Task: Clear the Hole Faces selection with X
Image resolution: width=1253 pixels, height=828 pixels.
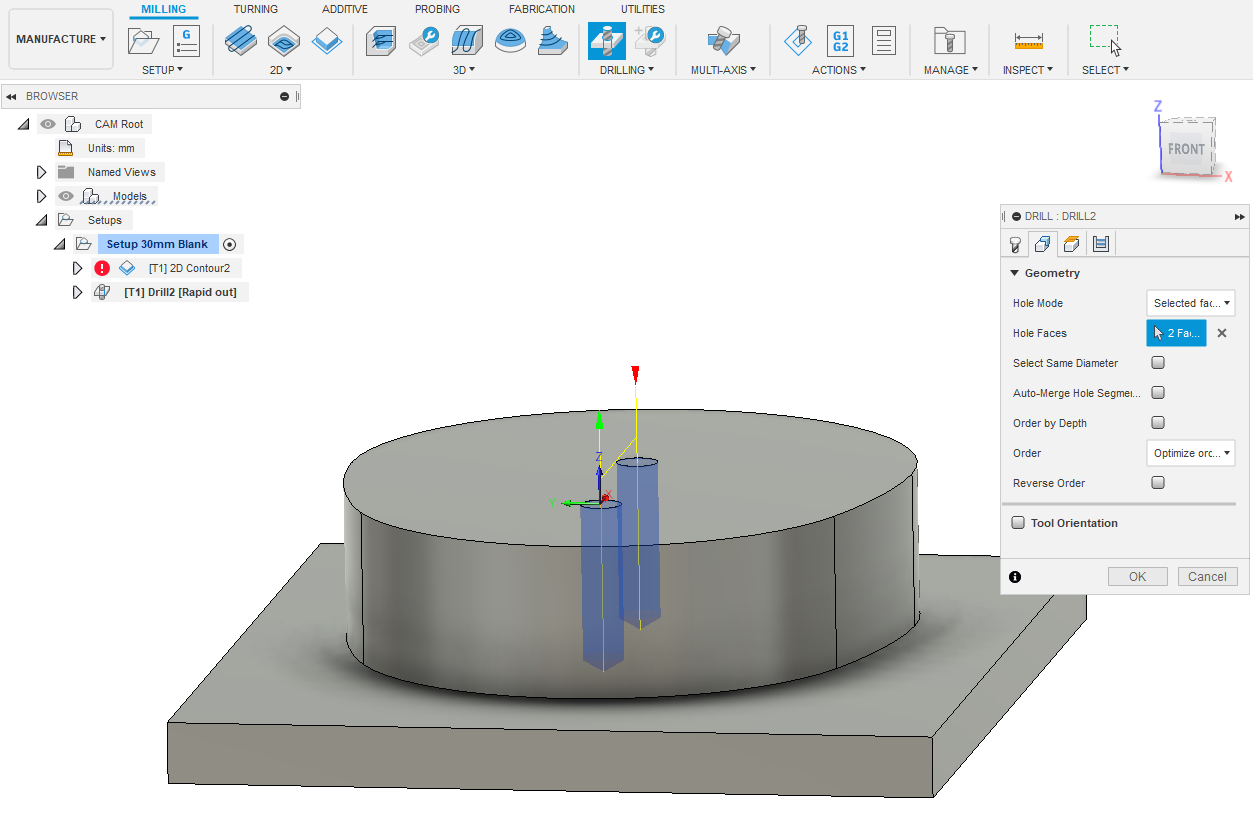Action: 1221,333
